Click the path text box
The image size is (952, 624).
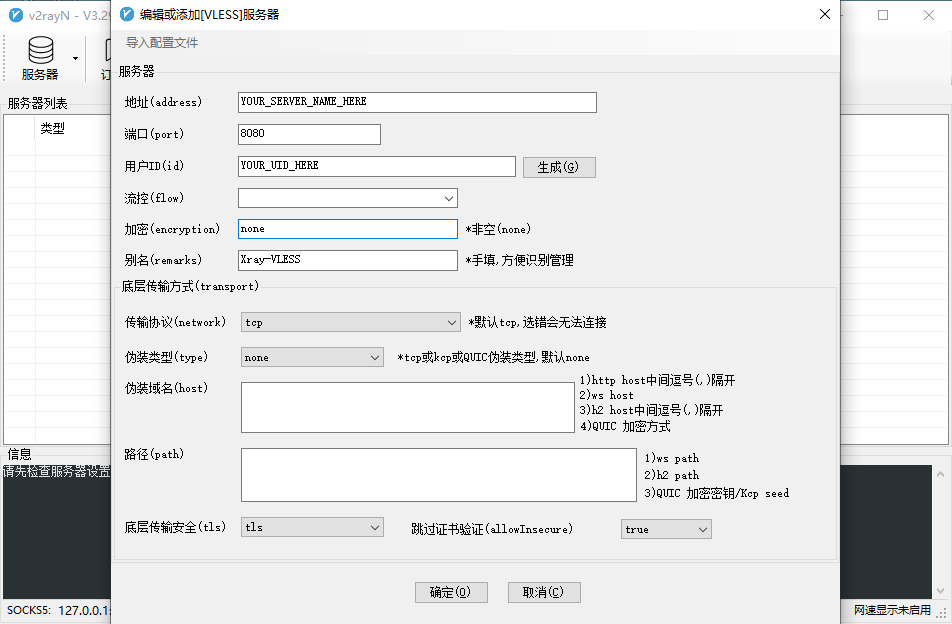click(438, 475)
